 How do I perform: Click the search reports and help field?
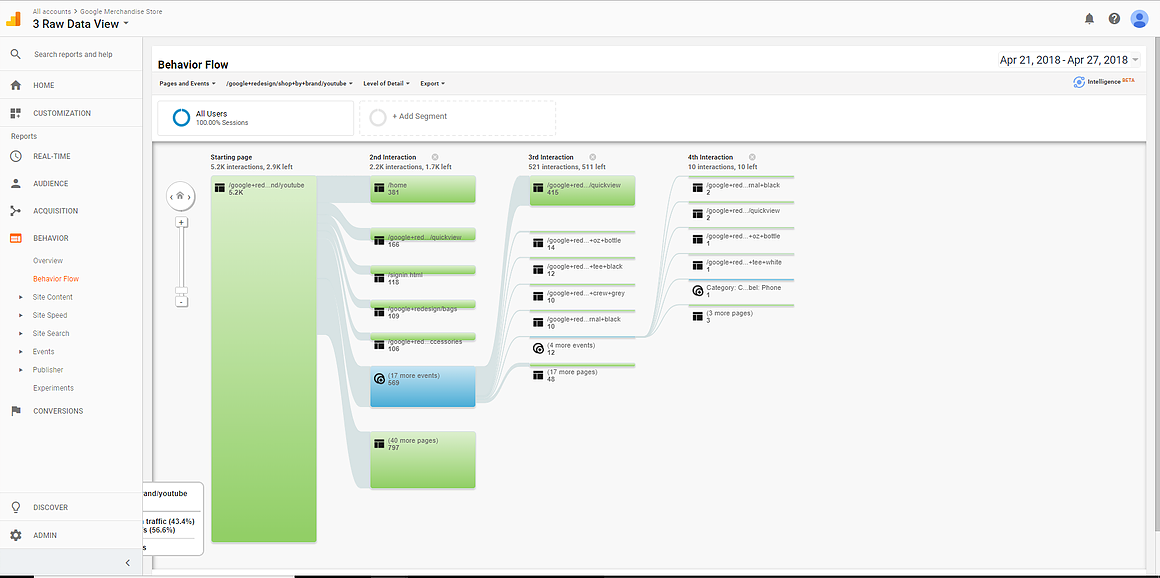pyautogui.click(x=73, y=55)
